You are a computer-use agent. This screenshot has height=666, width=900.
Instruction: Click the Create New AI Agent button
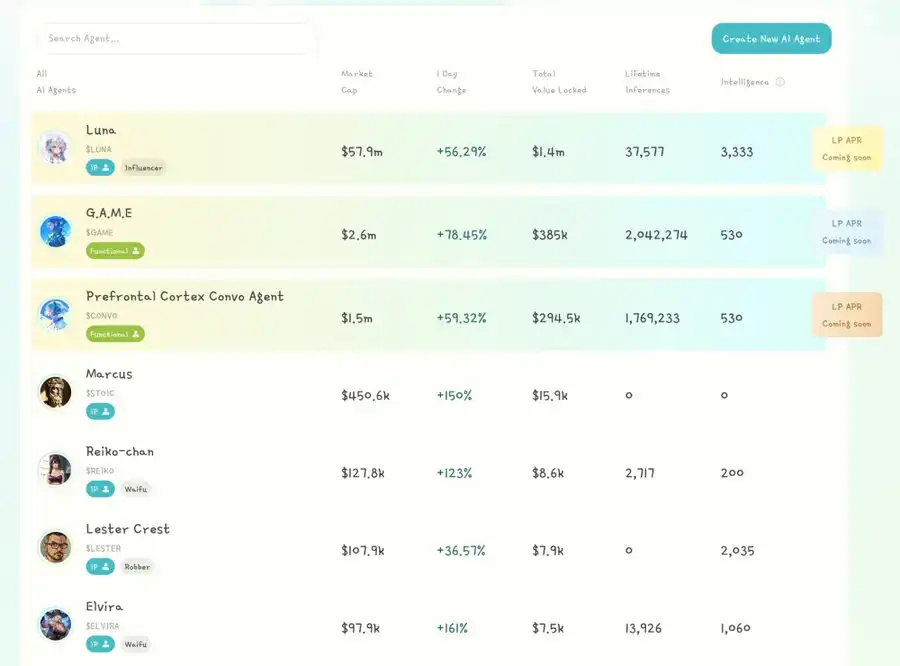[x=771, y=39]
